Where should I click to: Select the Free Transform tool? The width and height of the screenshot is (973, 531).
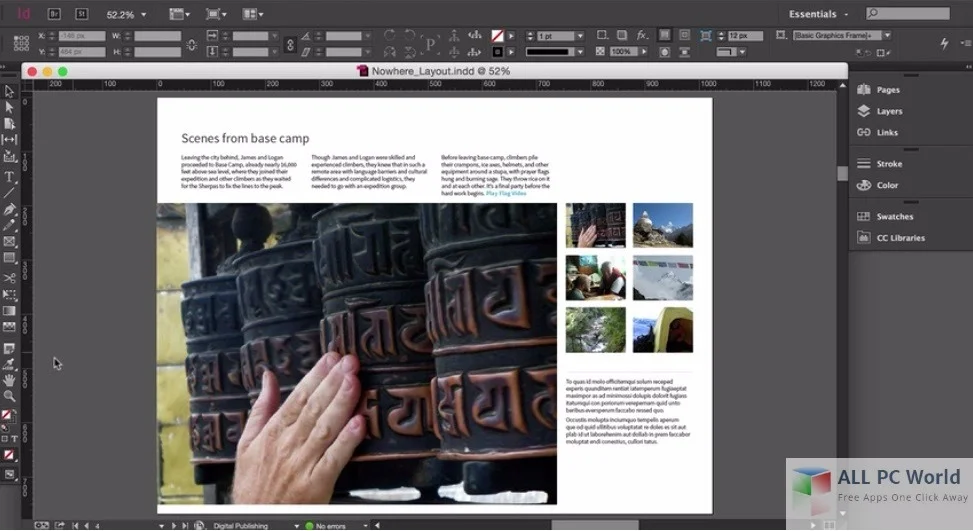click(x=9, y=295)
